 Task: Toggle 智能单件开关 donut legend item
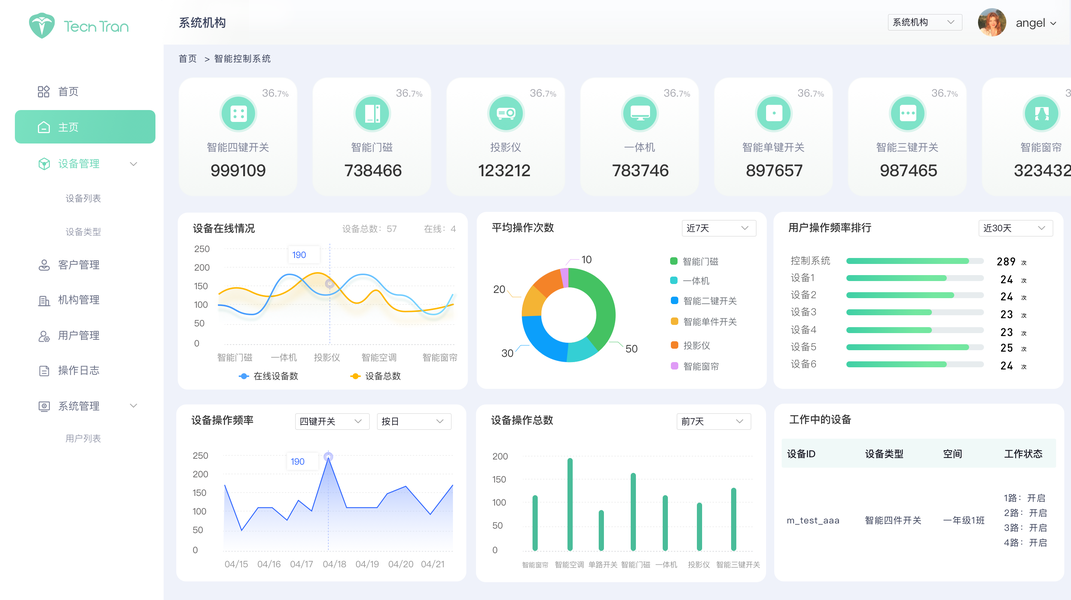coord(704,322)
